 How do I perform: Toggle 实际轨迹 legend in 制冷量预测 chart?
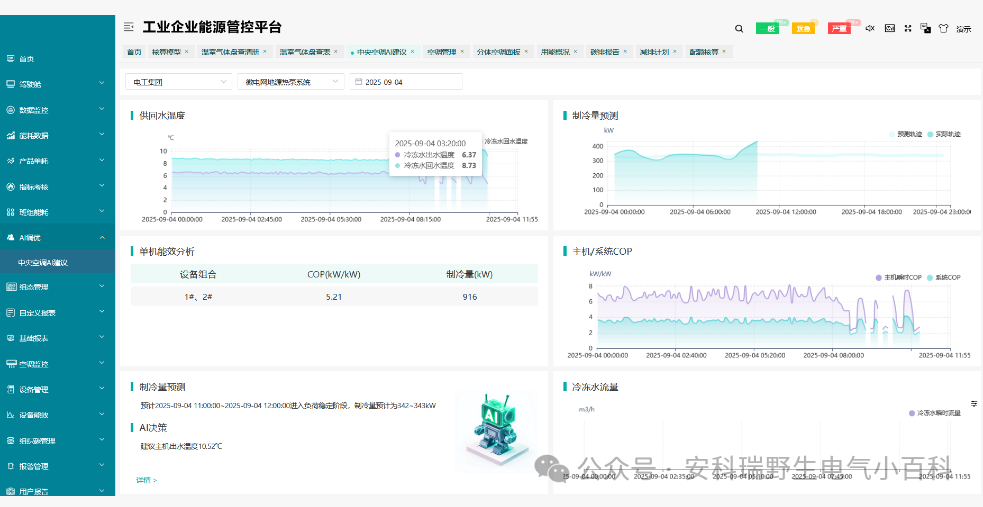coord(944,134)
